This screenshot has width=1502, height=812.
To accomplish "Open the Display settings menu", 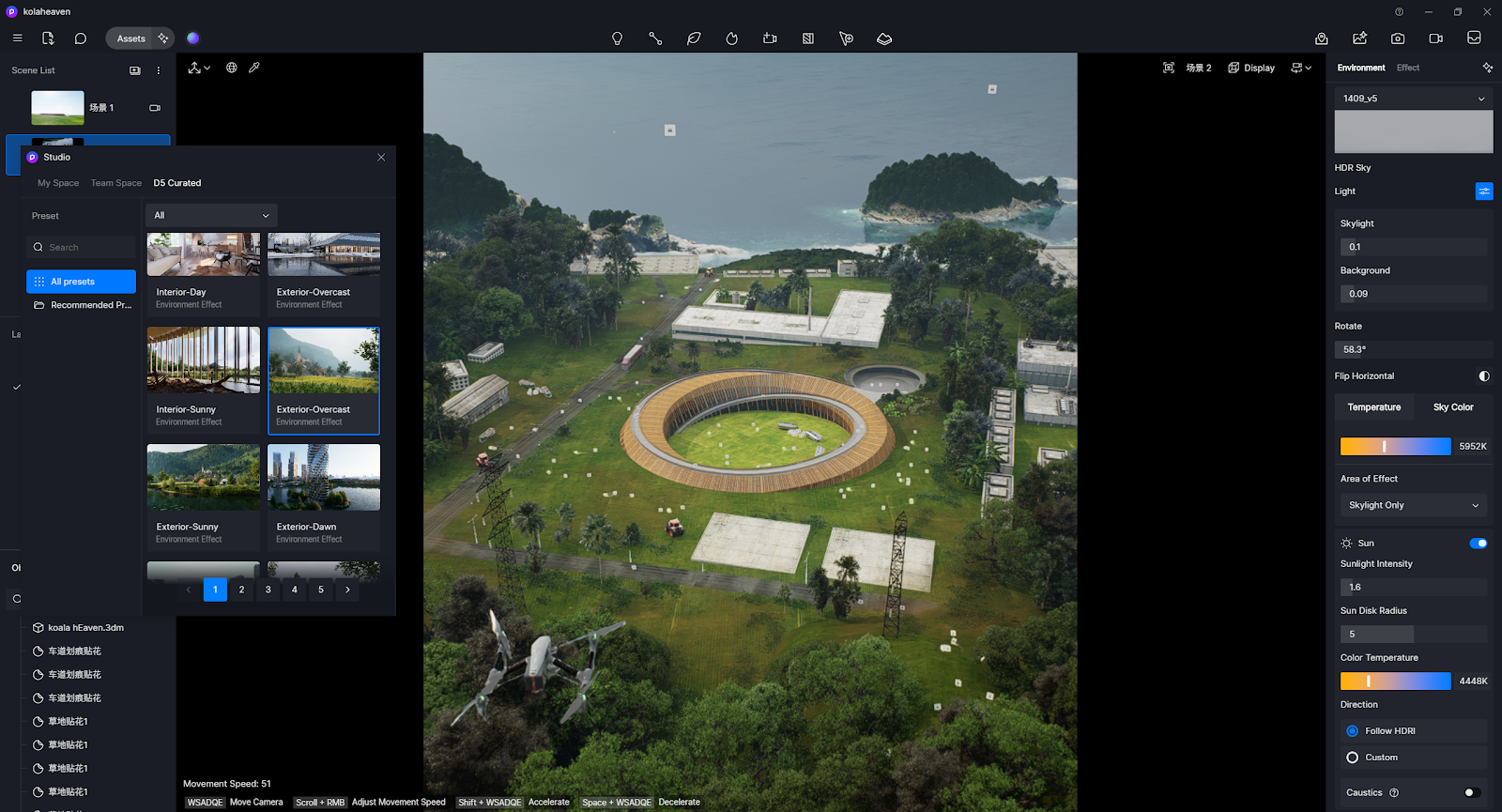I will coord(1251,68).
